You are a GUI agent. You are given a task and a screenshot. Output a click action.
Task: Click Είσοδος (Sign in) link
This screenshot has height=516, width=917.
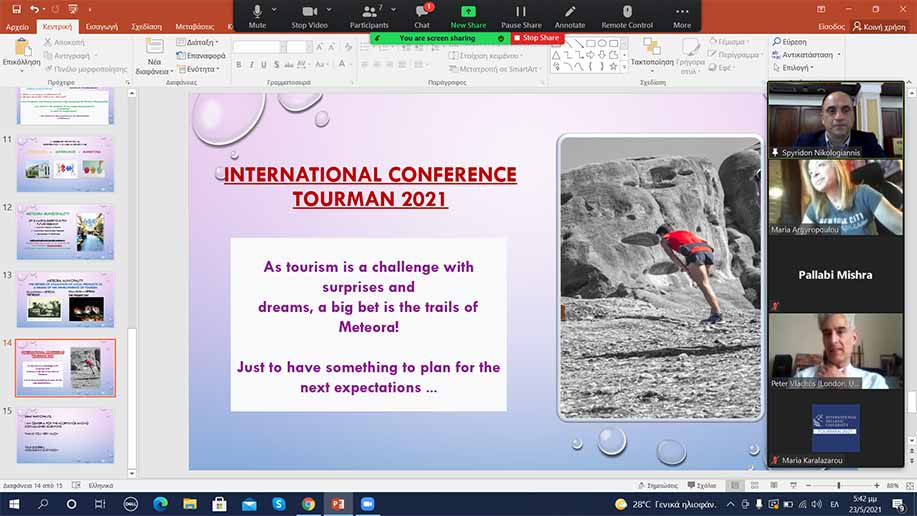click(831, 26)
